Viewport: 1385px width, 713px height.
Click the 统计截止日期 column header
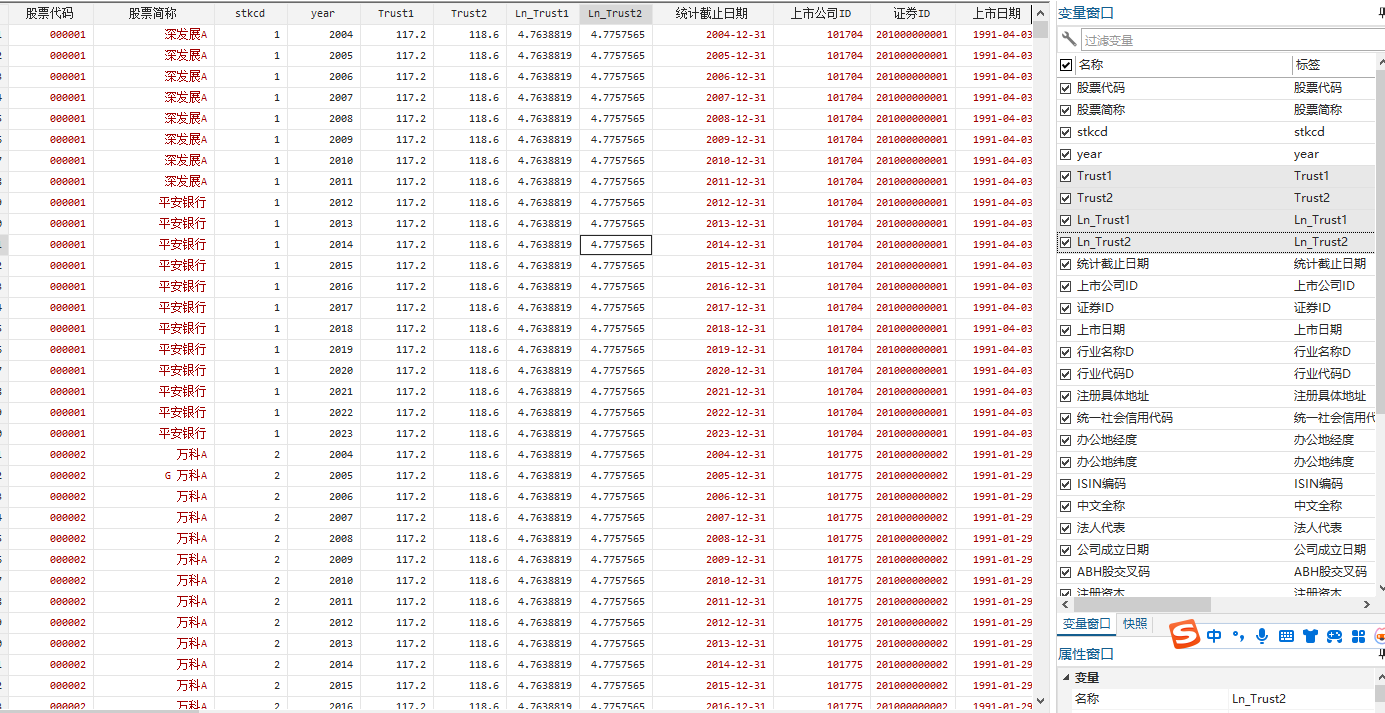(713, 13)
